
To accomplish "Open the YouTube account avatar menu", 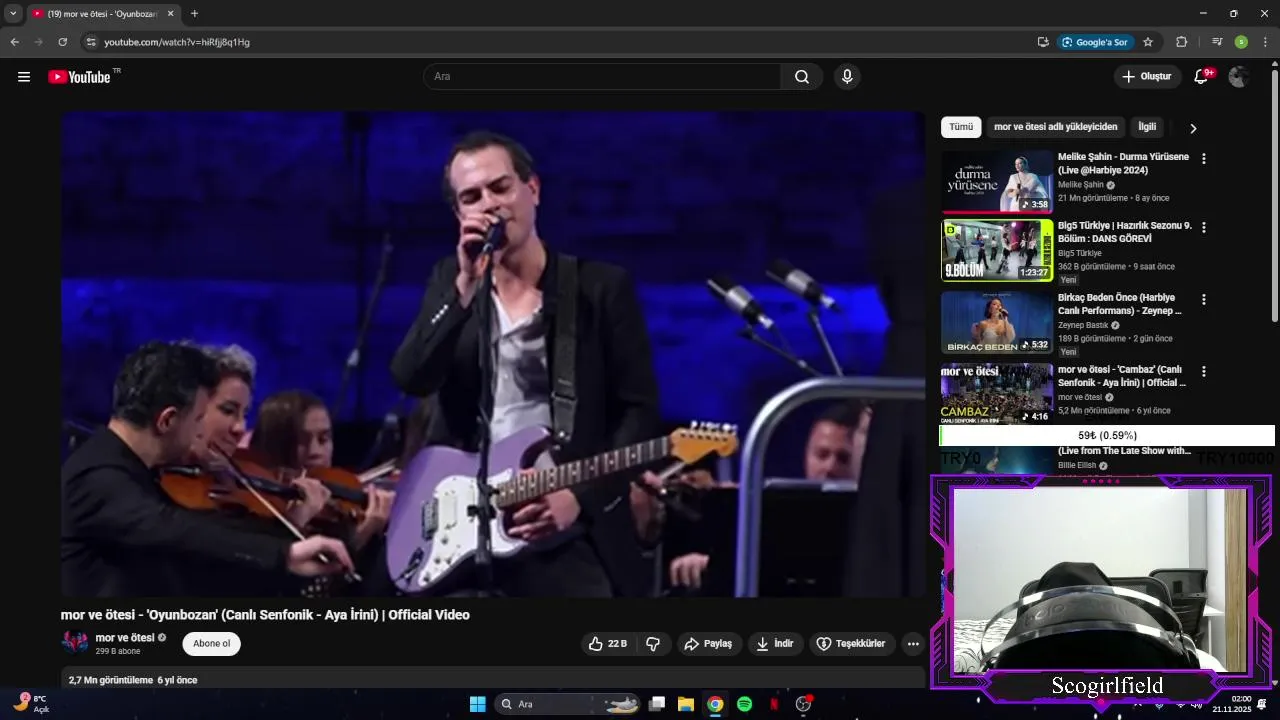I will point(1239,77).
